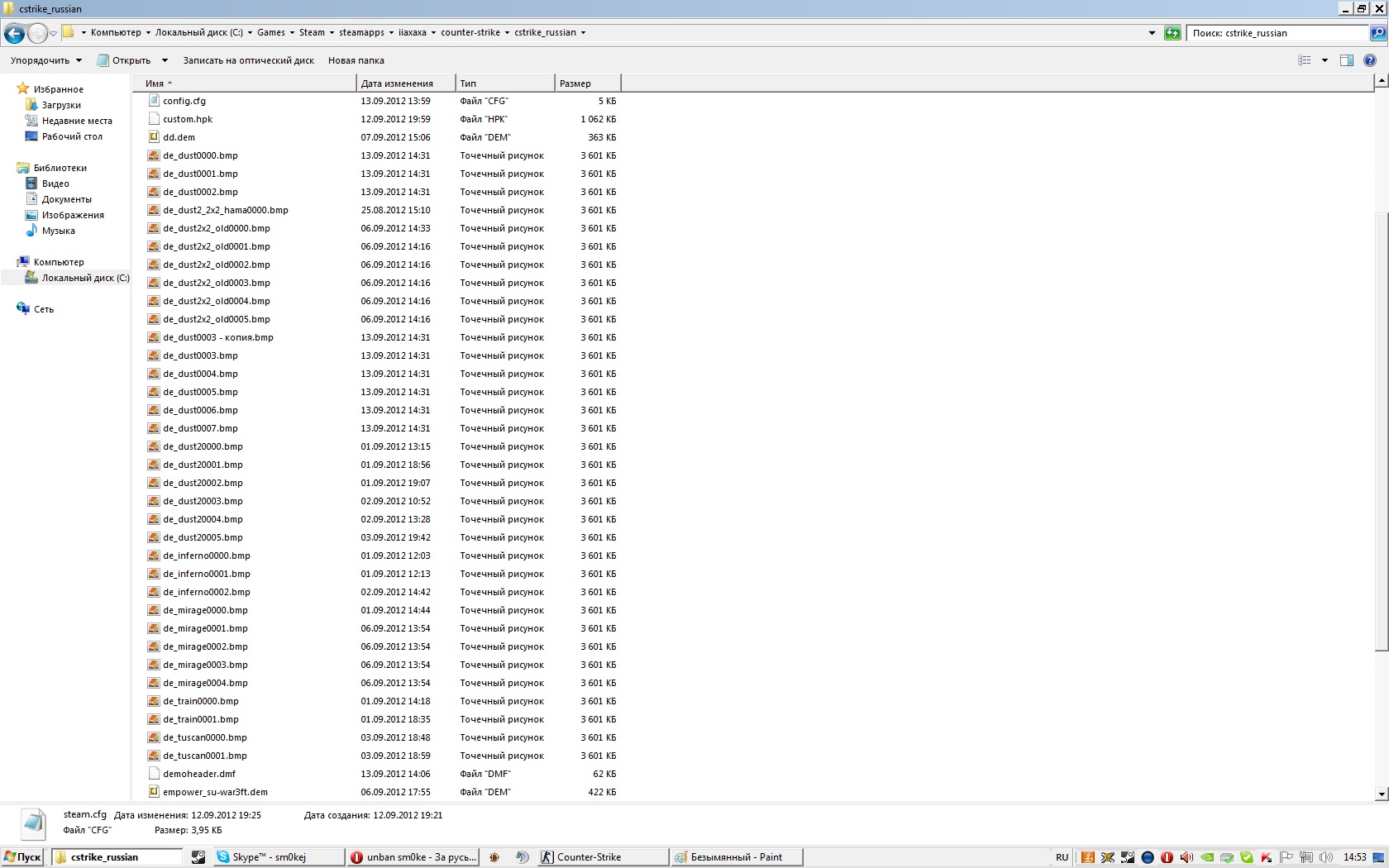This screenshot has height=868, width=1389.
Task: Click the scrollbar down arrow
Action: [1382, 794]
